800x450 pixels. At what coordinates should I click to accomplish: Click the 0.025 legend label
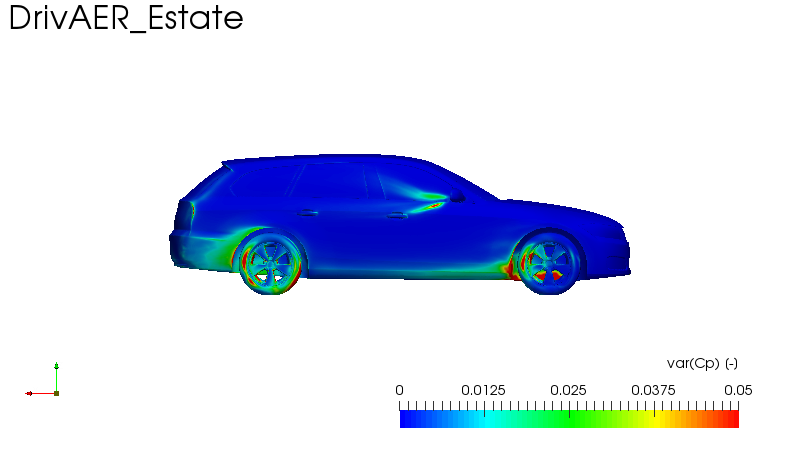pyautogui.click(x=568, y=390)
